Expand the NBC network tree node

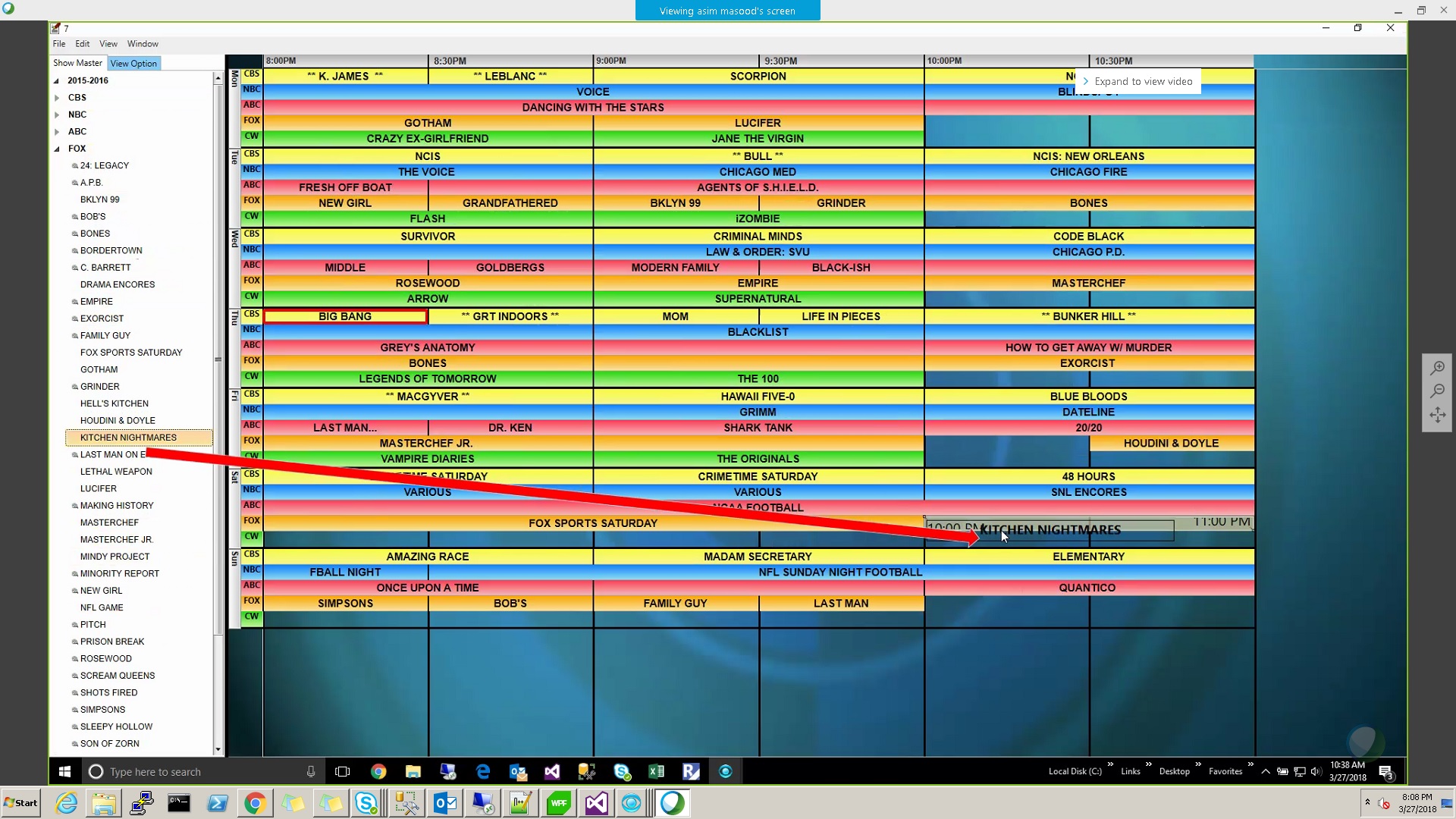click(57, 115)
